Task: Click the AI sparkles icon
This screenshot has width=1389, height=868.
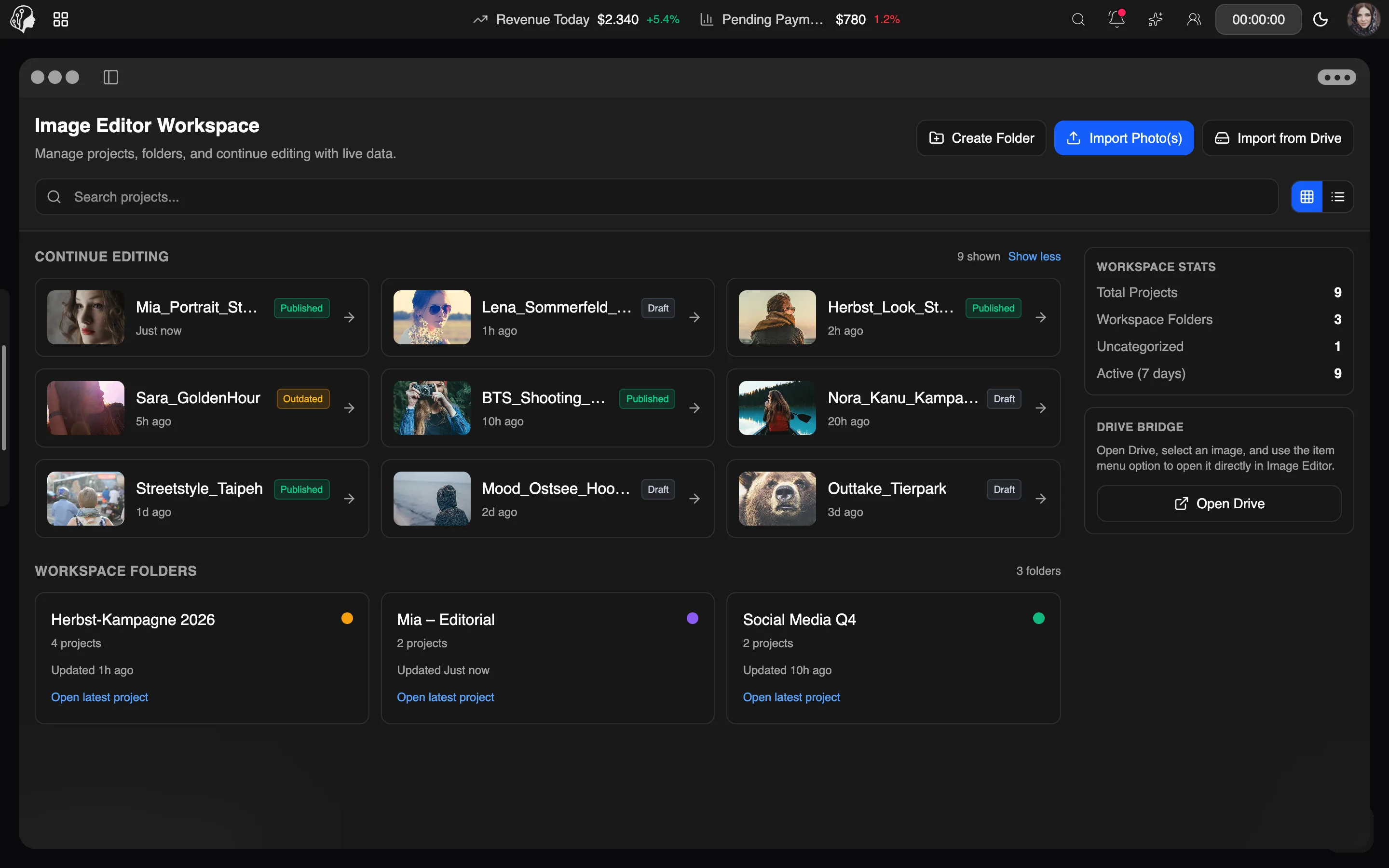Action: tap(1156, 19)
